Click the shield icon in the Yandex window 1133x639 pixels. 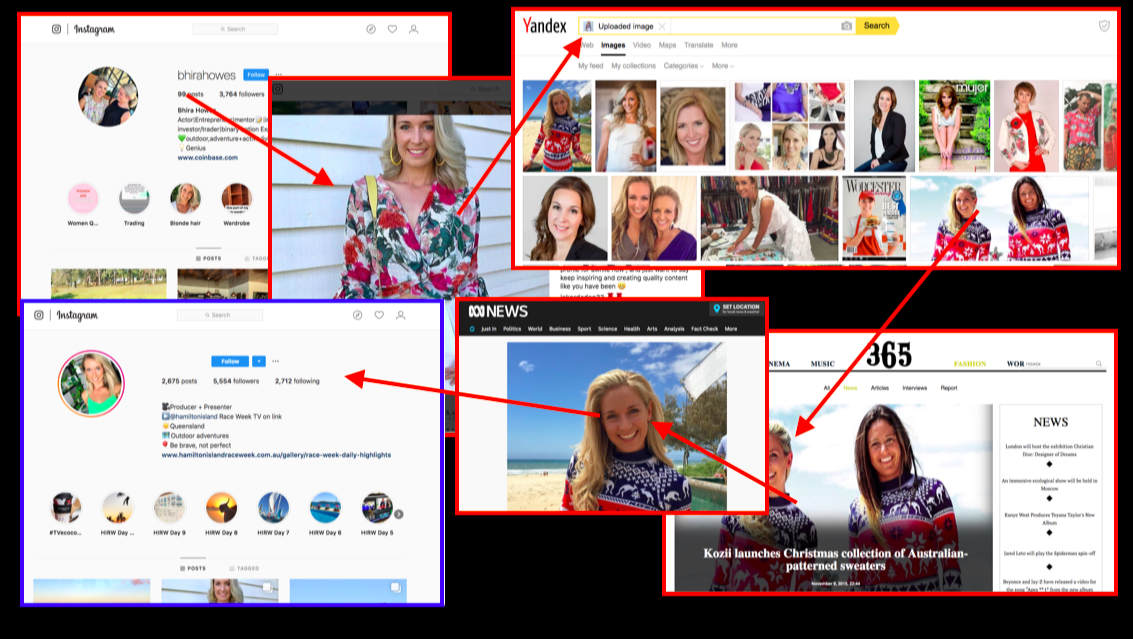1104,26
